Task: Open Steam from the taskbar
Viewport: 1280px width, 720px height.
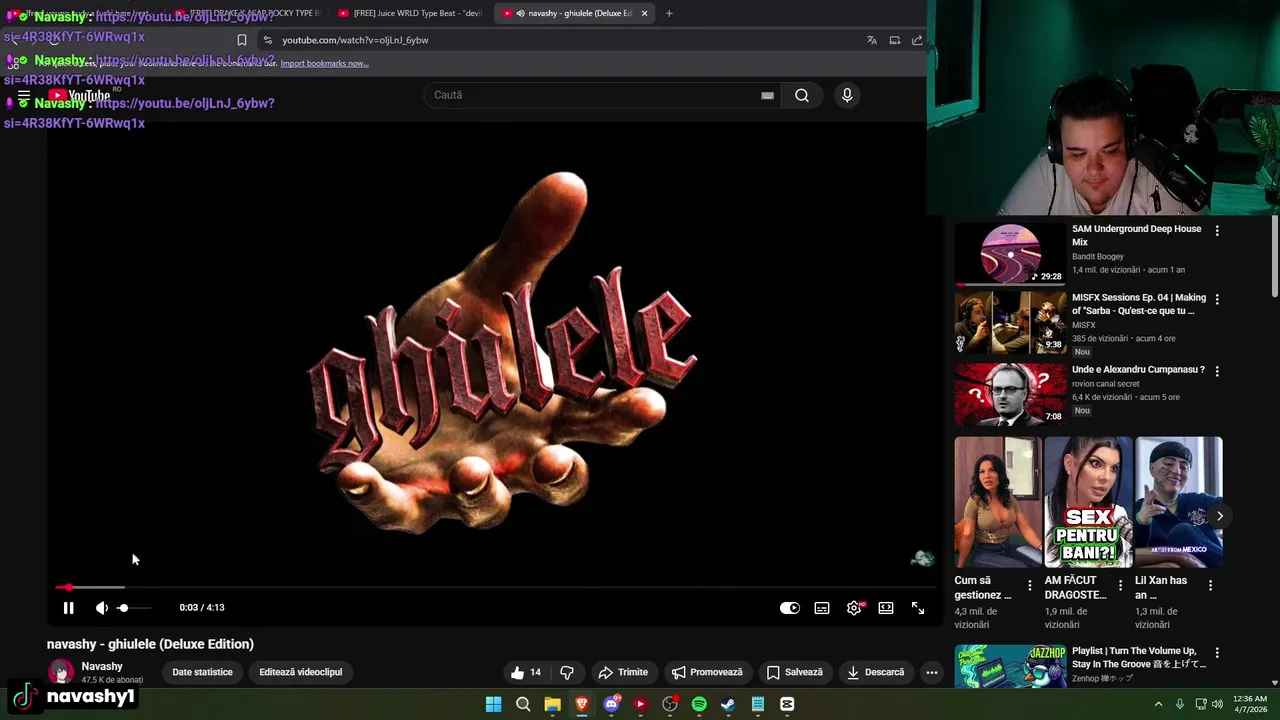Action: (x=728, y=704)
